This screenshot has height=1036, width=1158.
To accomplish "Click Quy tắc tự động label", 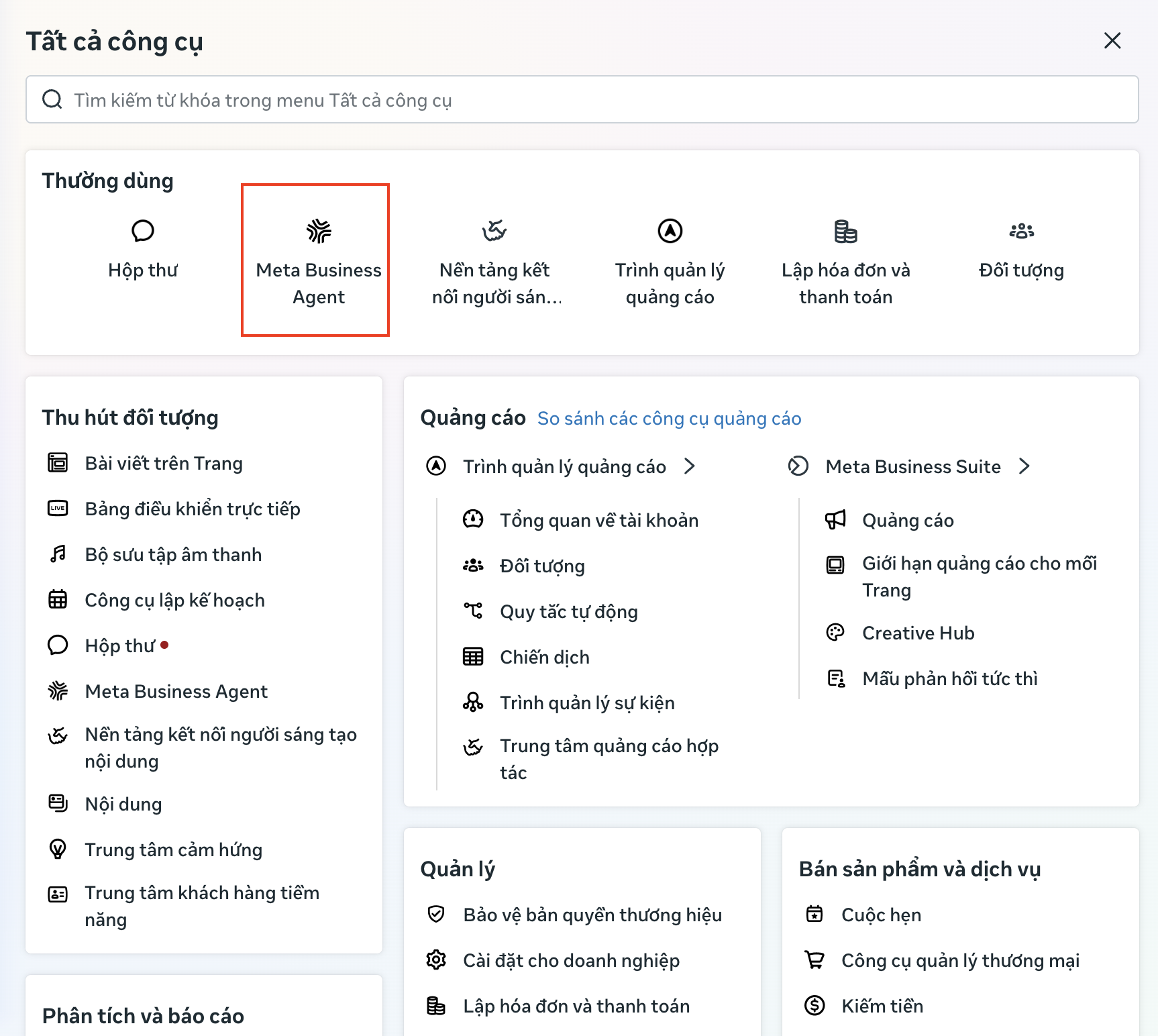I will click(569, 611).
